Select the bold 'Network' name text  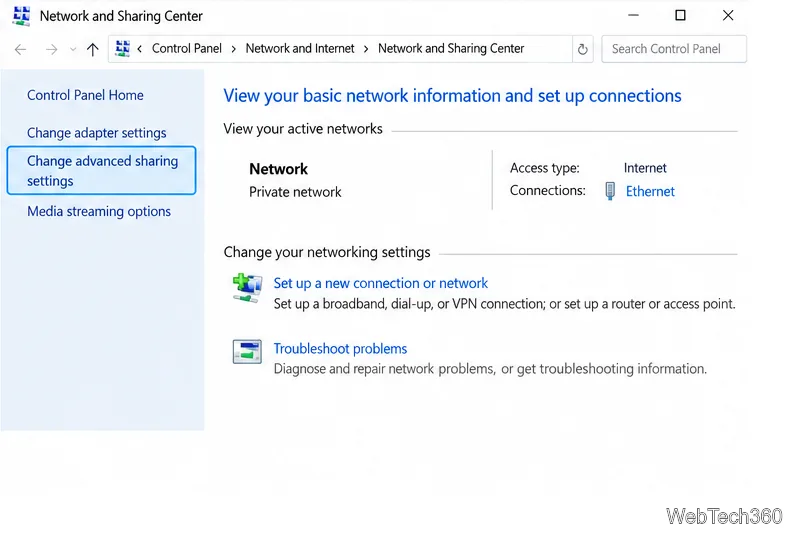pos(279,169)
